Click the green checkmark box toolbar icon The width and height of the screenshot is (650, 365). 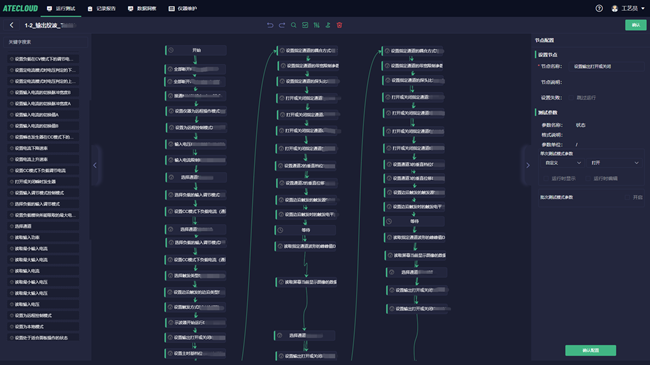(305, 25)
